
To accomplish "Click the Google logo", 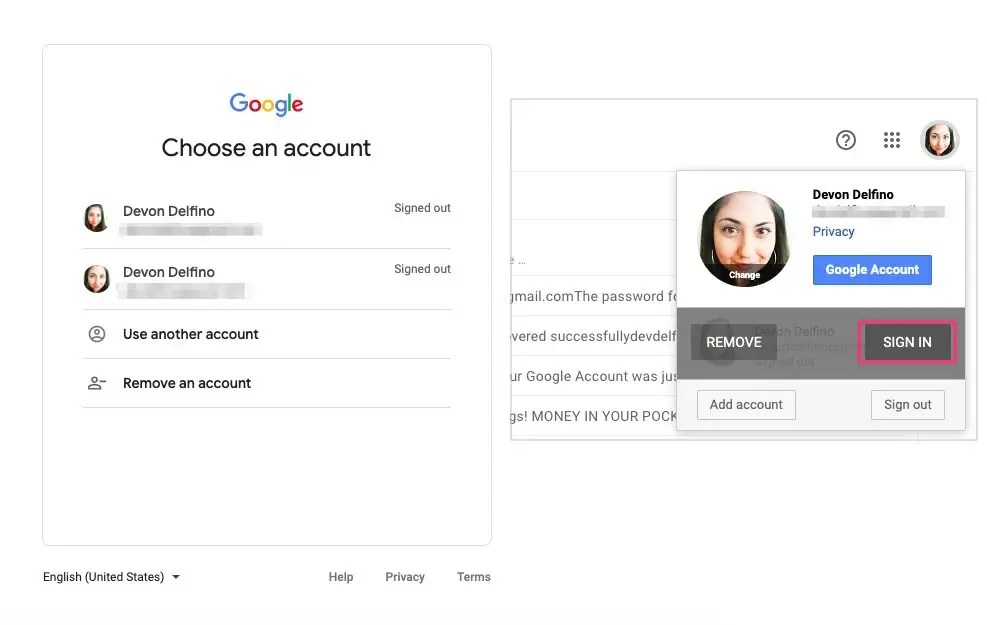I will pos(266,104).
